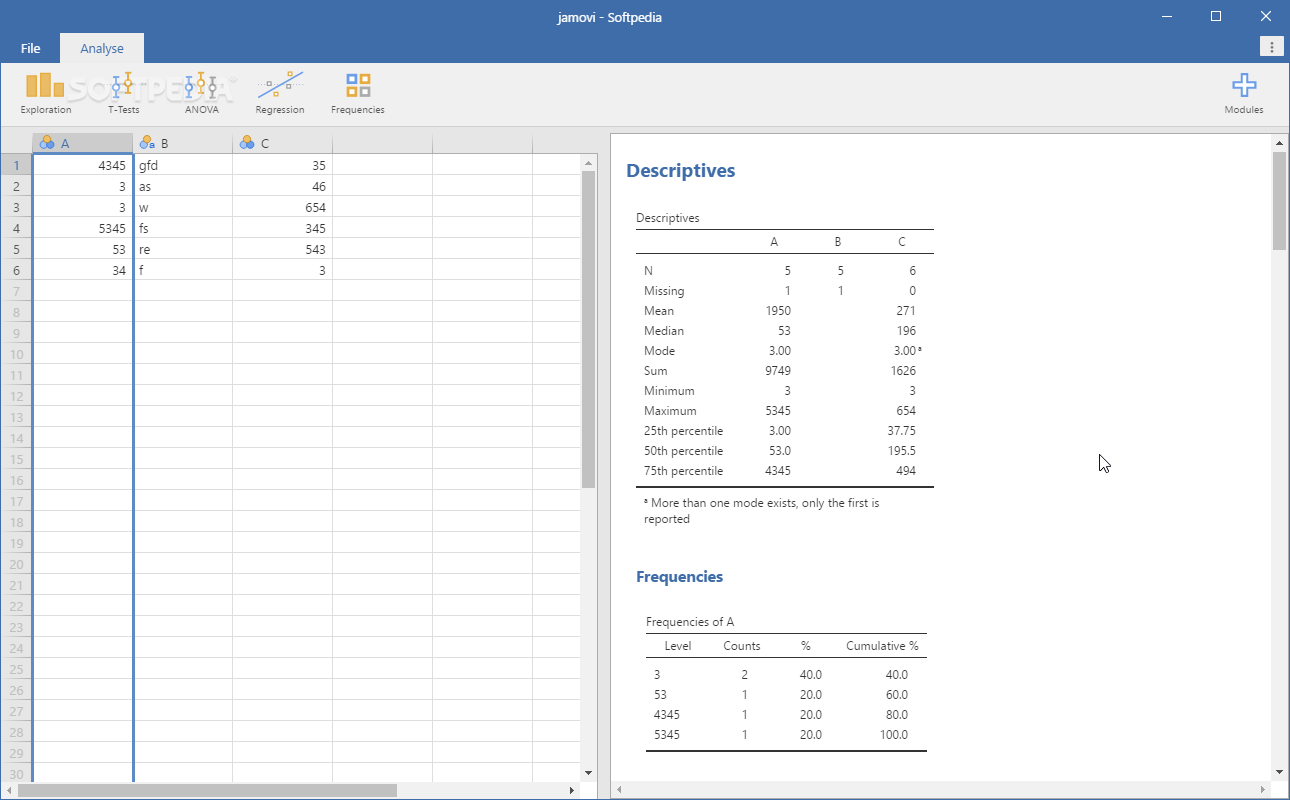Click the Counts column header

[742, 646]
